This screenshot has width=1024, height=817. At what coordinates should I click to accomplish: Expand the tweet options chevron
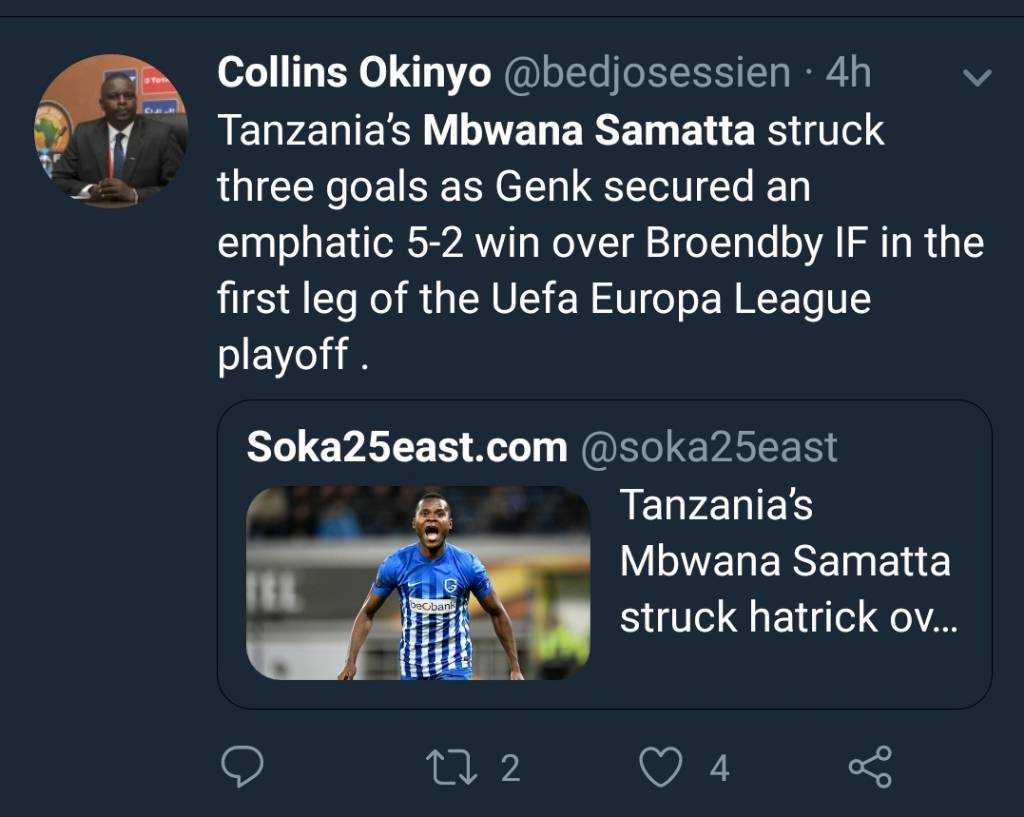pos(978,78)
